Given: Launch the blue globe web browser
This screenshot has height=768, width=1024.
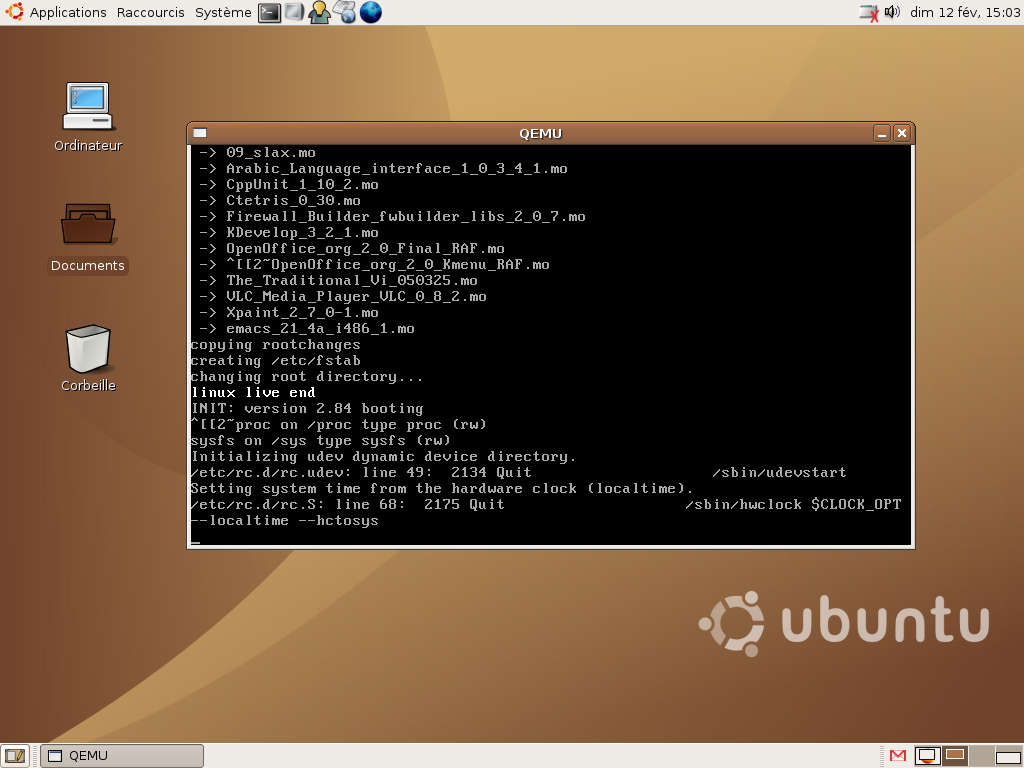Looking at the screenshot, I should click(370, 12).
